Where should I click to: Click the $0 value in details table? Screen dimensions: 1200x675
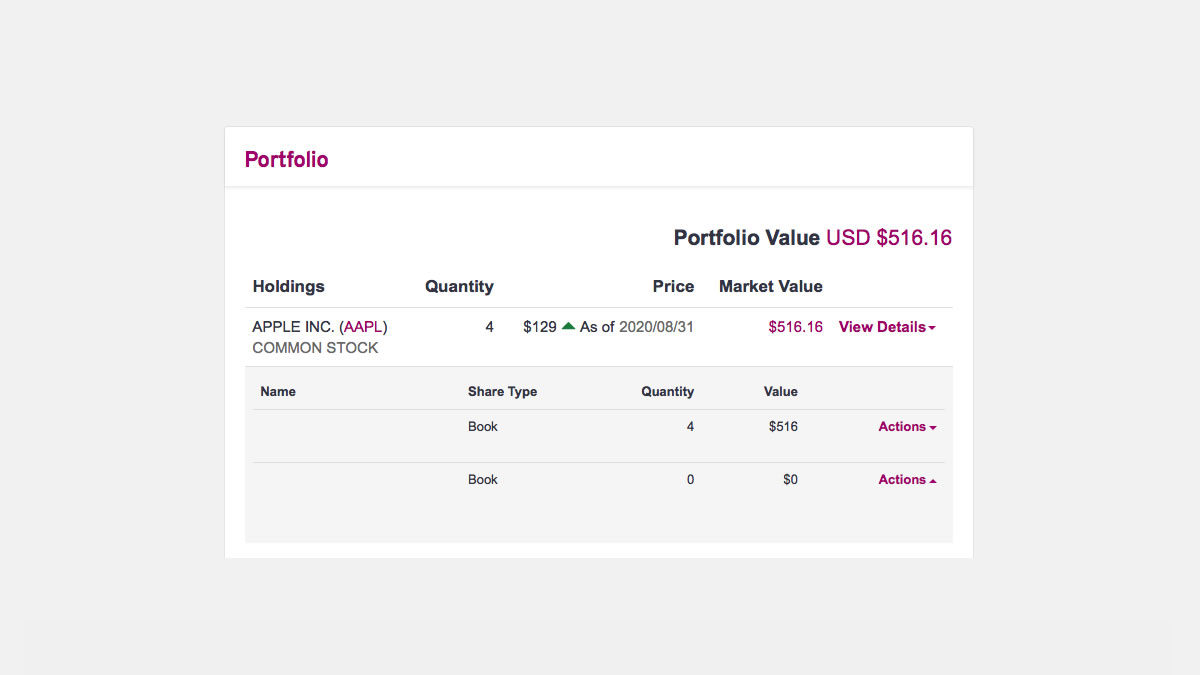[x=790, y=480]
